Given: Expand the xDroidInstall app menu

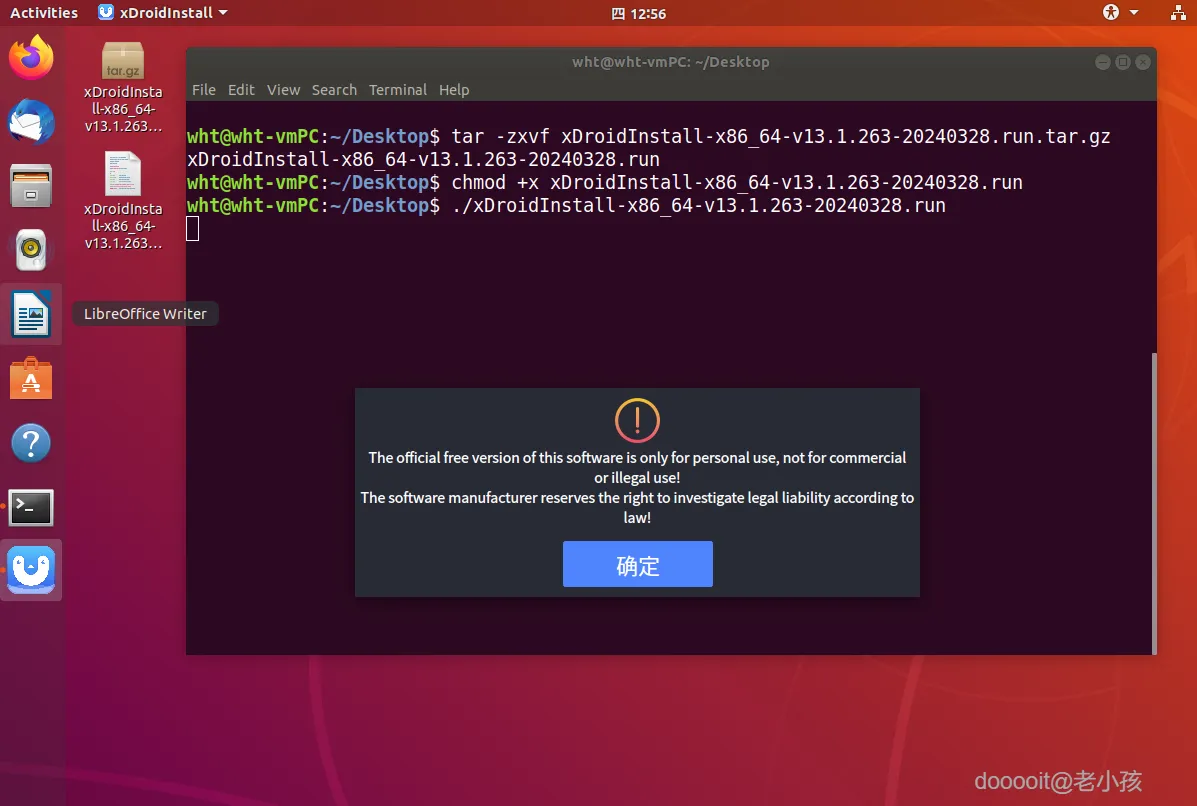Looking at the screenshot, I should (x=163, y=12).
